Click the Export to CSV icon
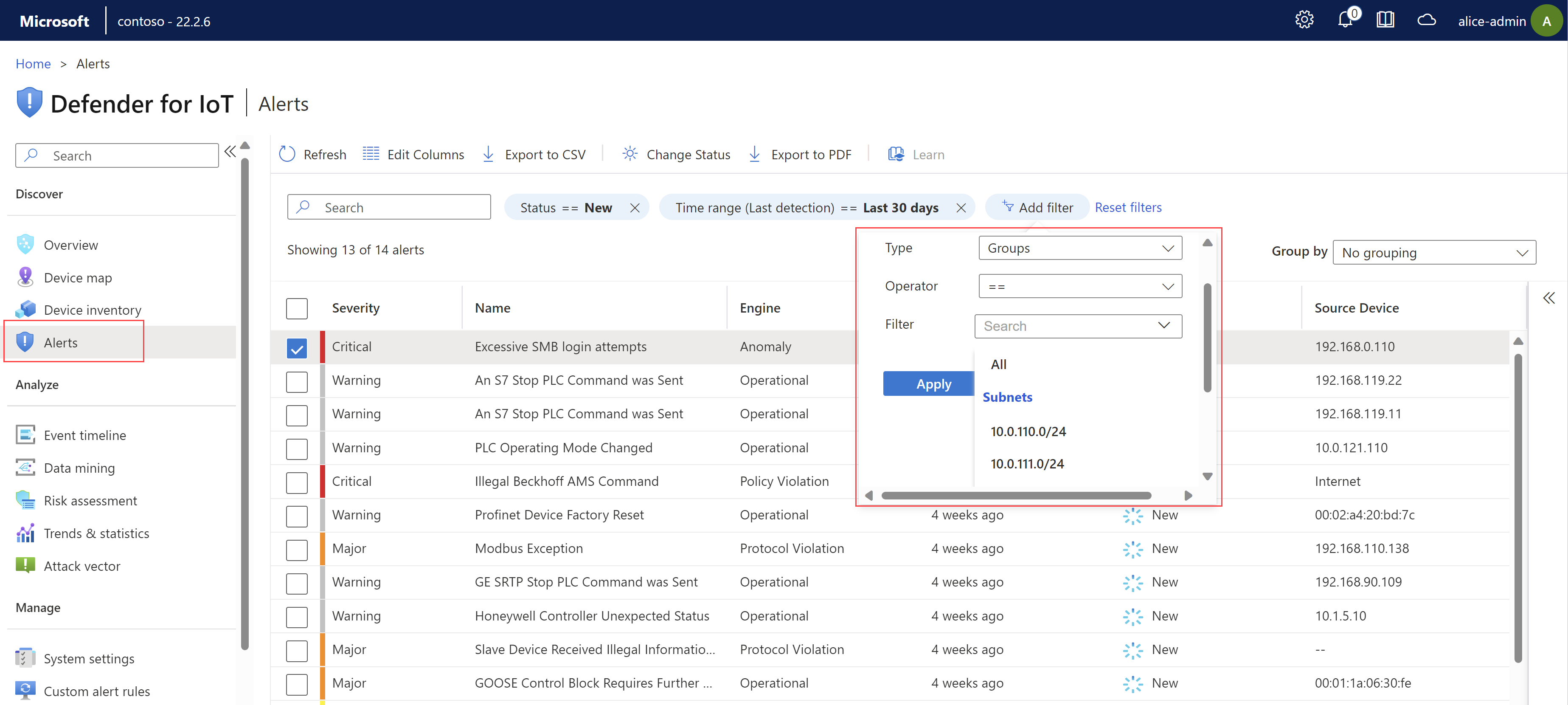This screenshot has height=705, width=1568. coord(488,154)
